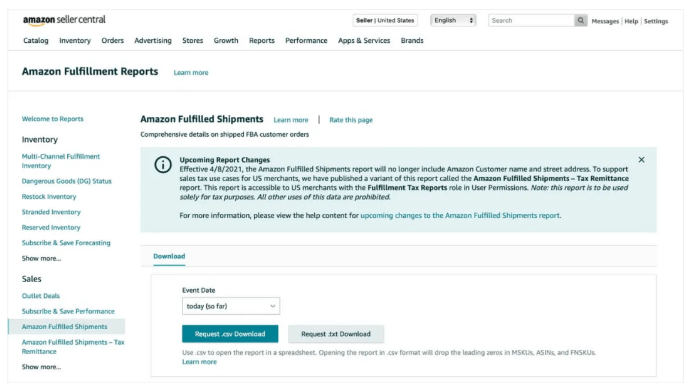This screenshot has height=383, width=693.
Task: Click Rate this page link
Action: tap(351, 120)
